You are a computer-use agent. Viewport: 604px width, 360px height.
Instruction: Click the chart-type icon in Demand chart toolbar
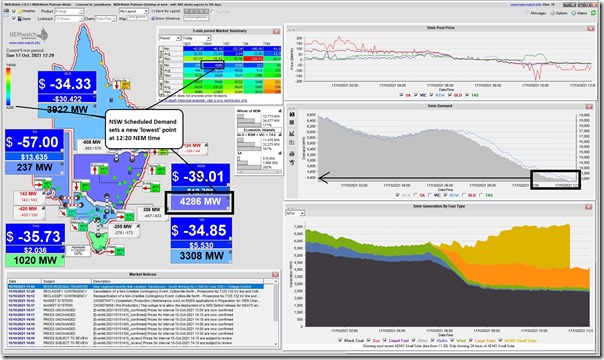[x=292, y=134]
